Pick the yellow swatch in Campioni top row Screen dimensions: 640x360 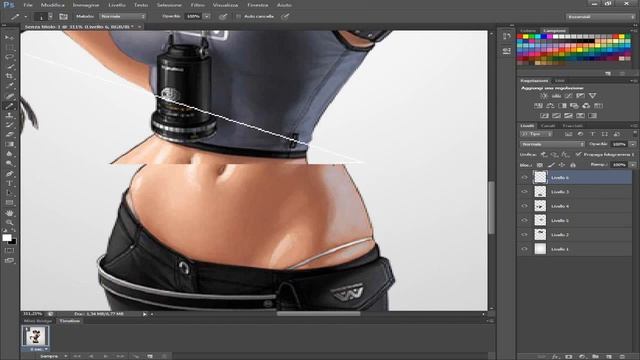pyautogui.click(x=526, y=36)
